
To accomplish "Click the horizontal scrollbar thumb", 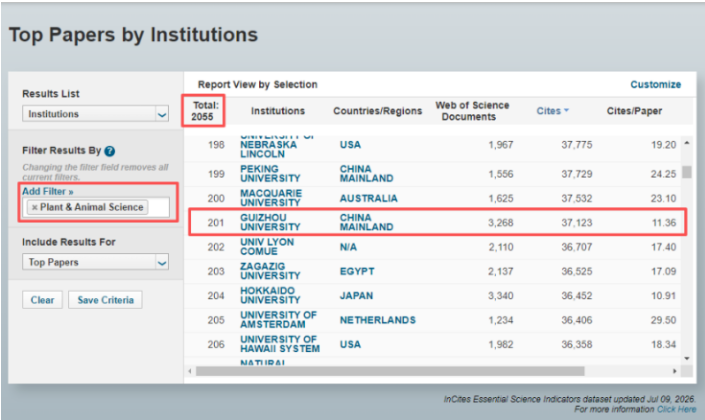I will [390, 371].
